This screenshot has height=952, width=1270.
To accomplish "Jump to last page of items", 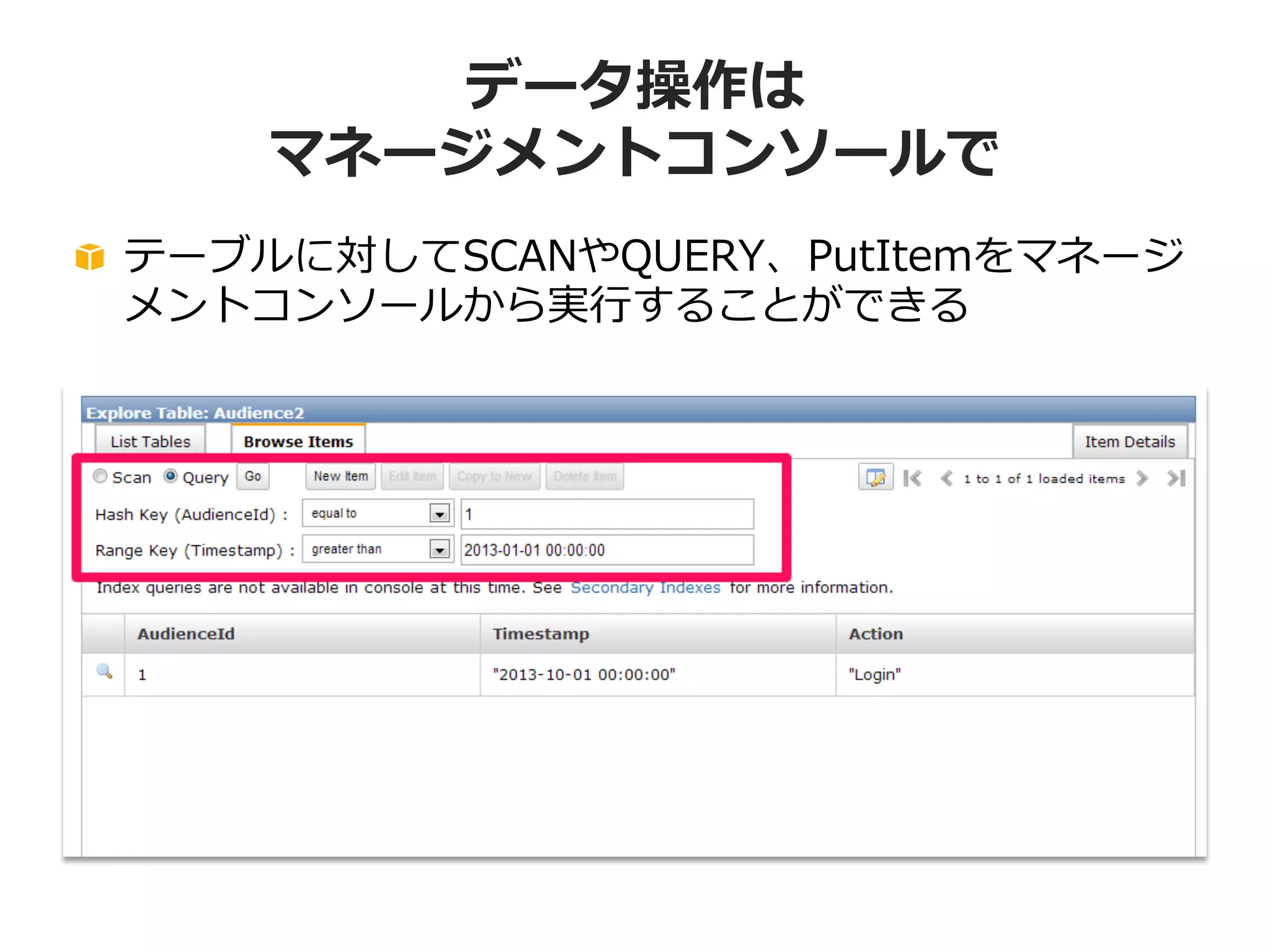I will point(1176,478).
